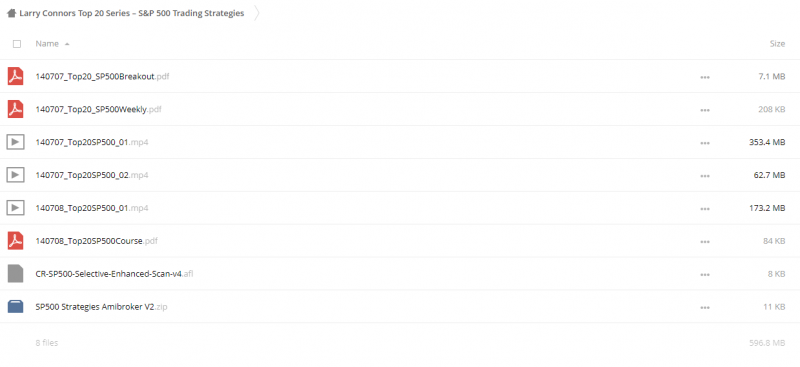This screenshot has height=367, width=800.
Task: Click the zip archive icon for SP500 Strategies Amibroker V2
Action: click(15, 306)
